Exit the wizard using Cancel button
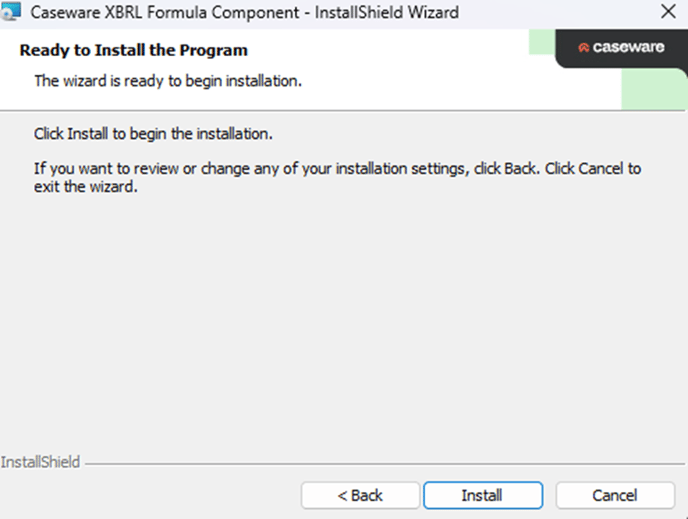 pyautogui.click(x=615, y=495)
